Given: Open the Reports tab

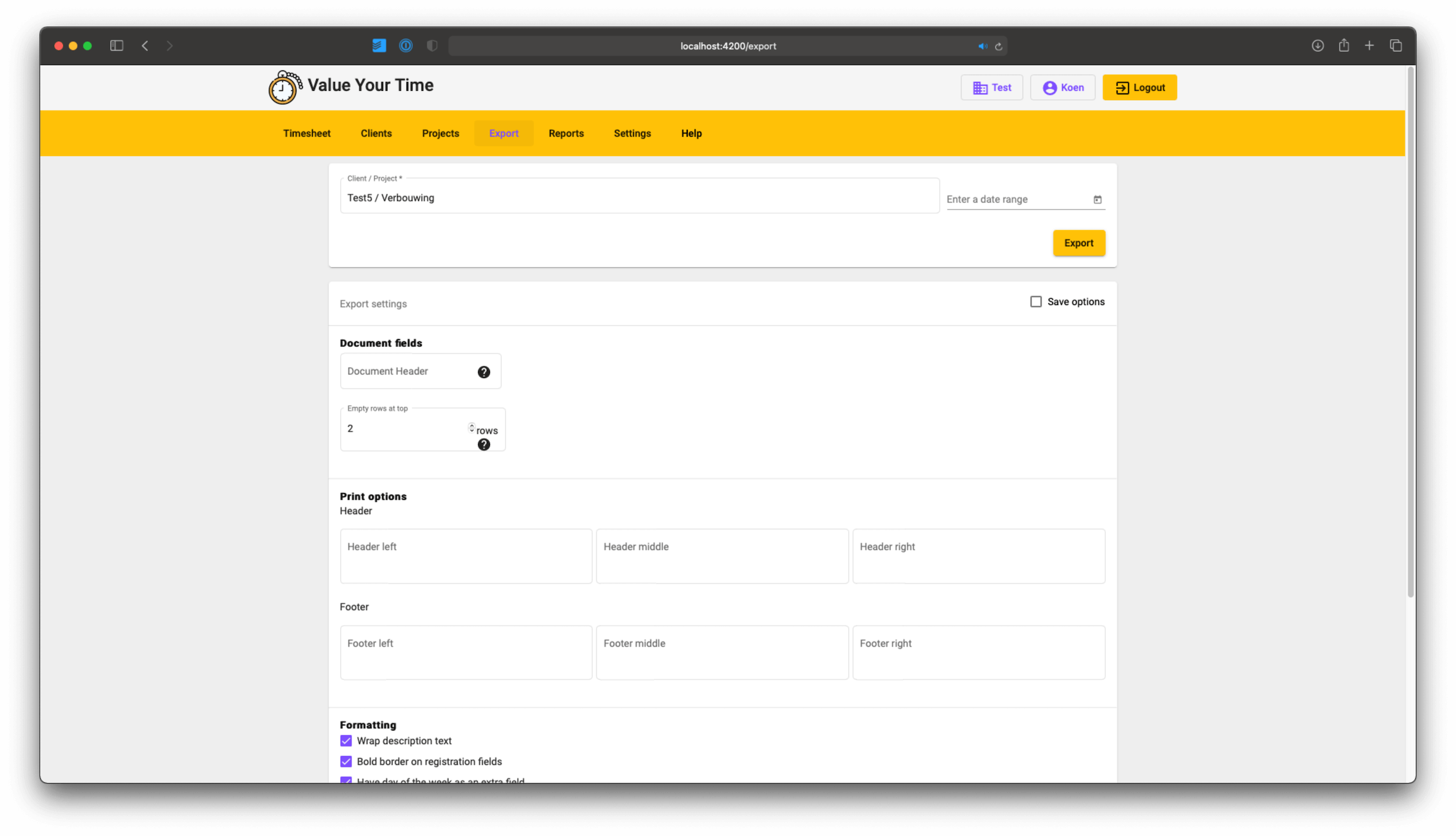Looking at the screenshot, I should coord(566,133).
